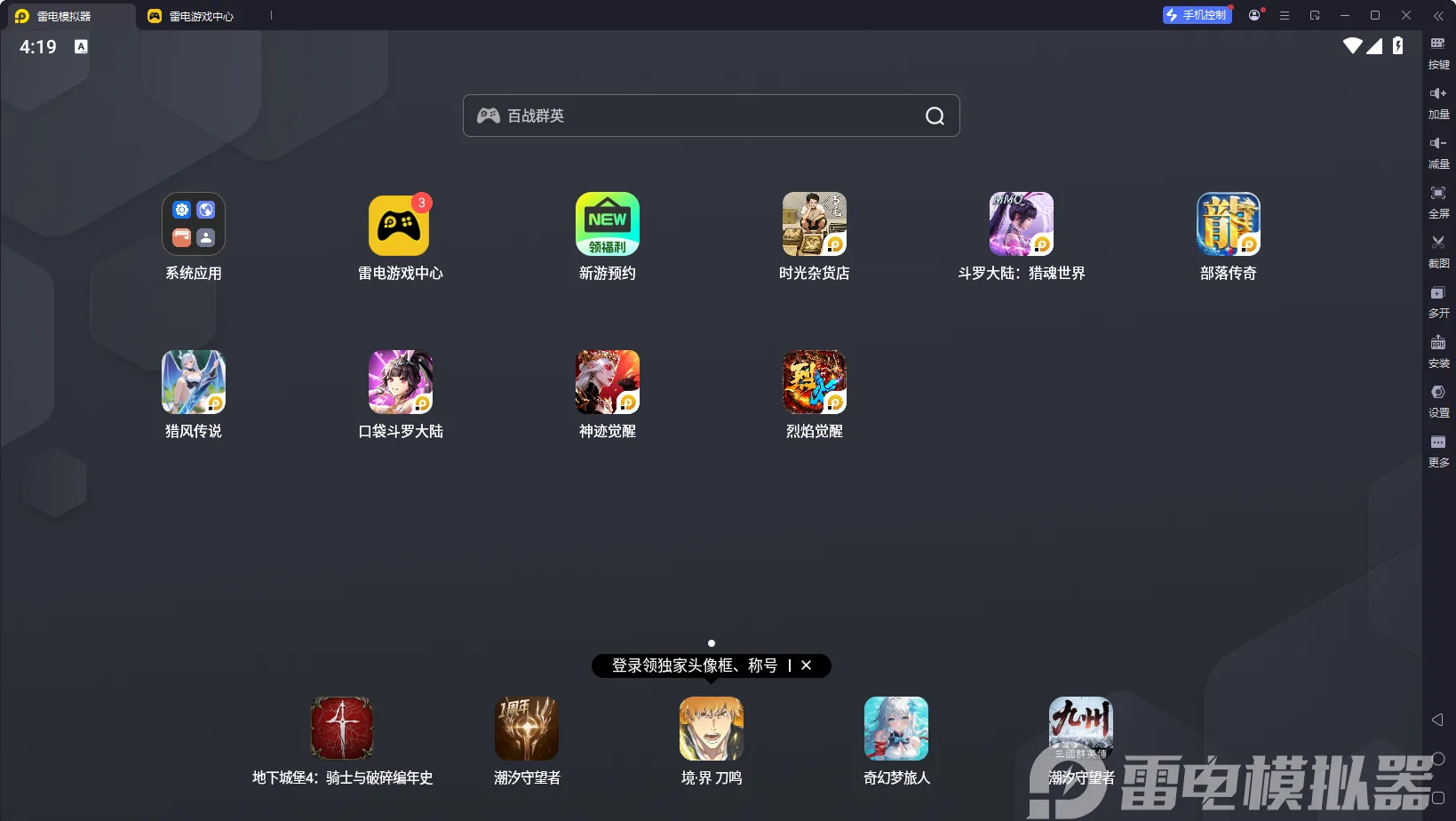Show 更多 sidebar tools

click(x=1438, y=450)
